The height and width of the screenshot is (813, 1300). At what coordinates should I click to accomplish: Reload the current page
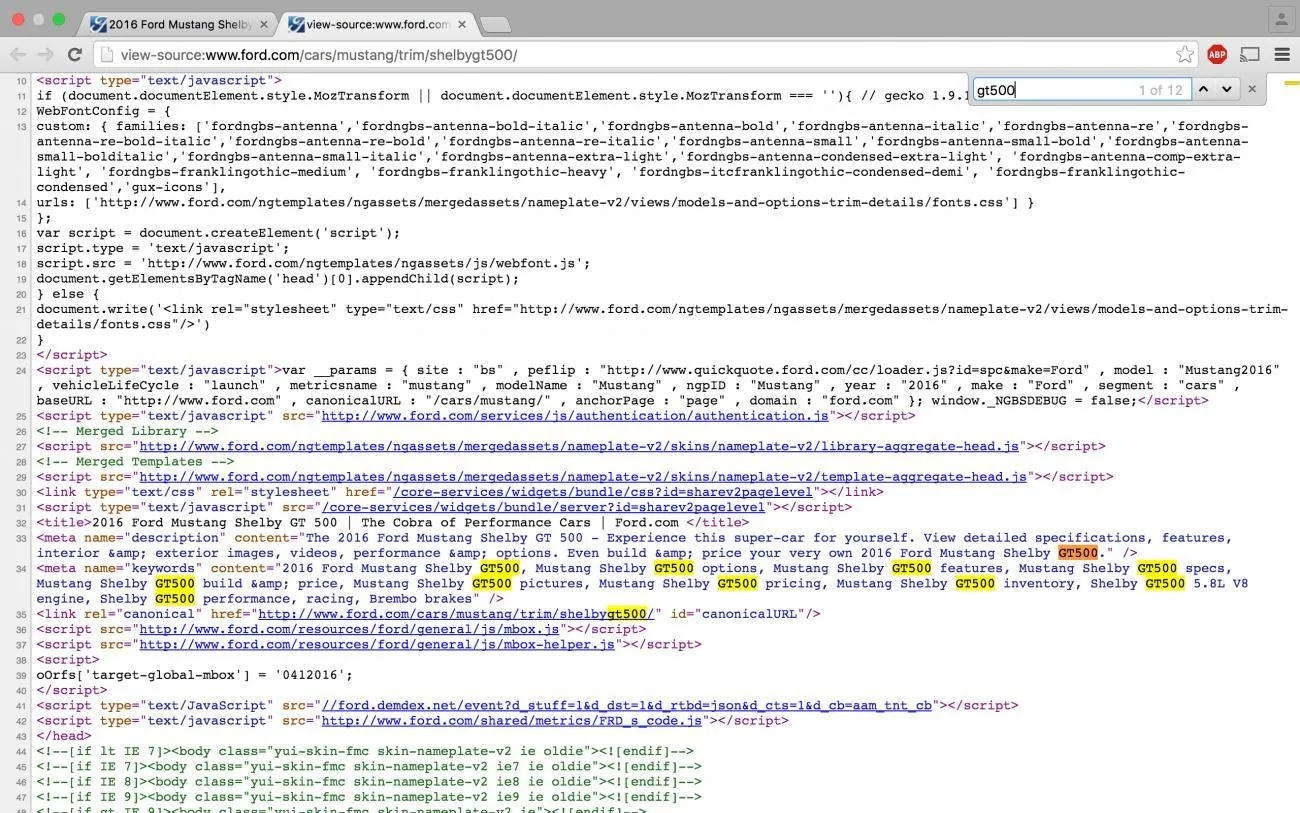pyautogui.click(x=74, y=55)
